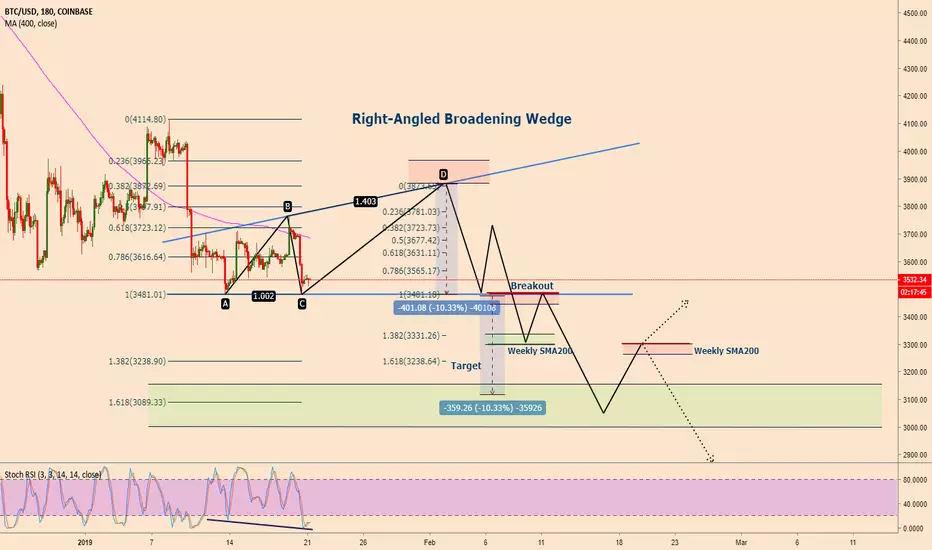The width and height of the screenshot is (932, 550).
Task: Click Fibonacci level 1.382(3238.90)
Action: click(137, 361)
